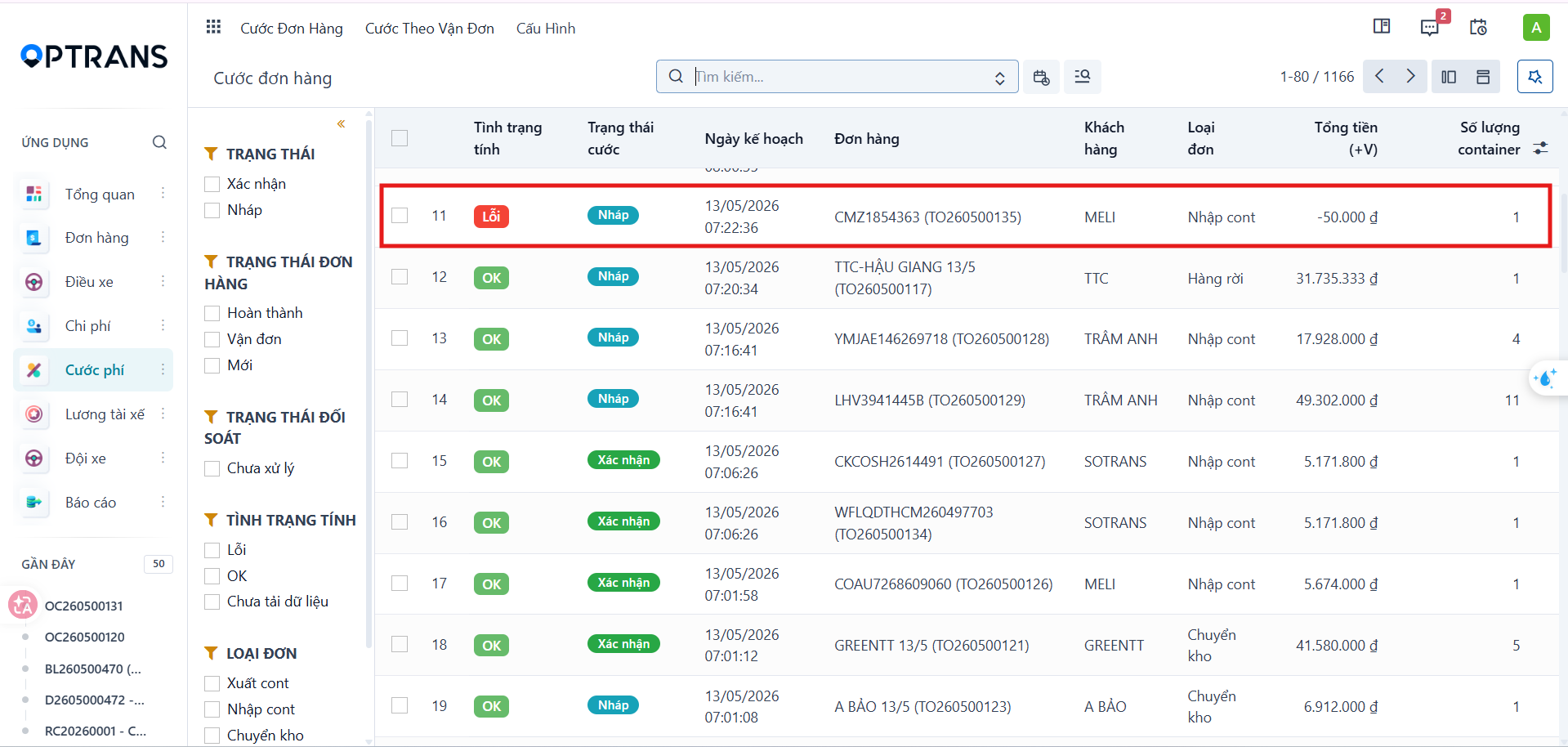Viewport: 1568px width, 747px height.
Task: Switch to column layout view icon
Action: 1449,77
